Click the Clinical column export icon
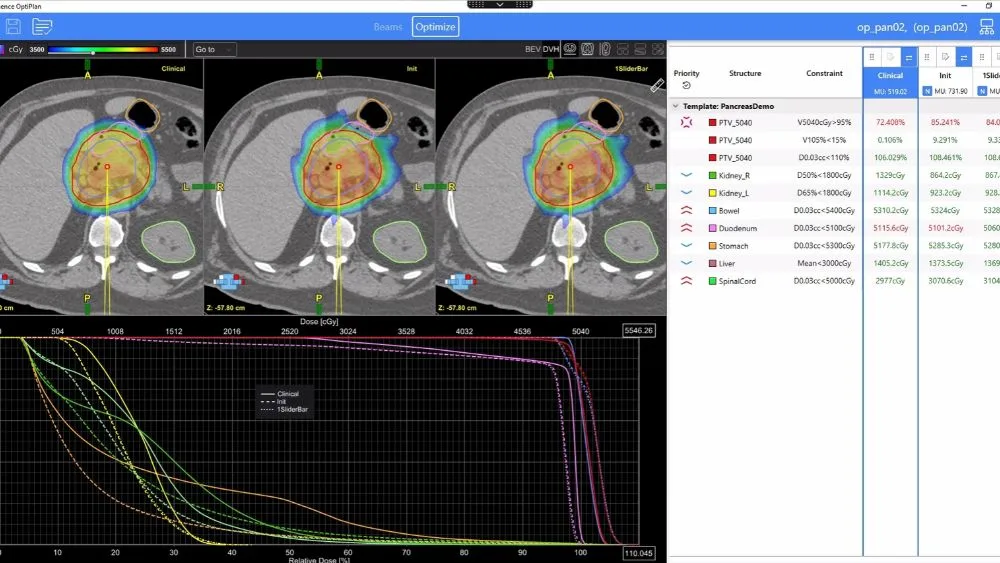Viewport: 1000px width, 563px height. [890, 57]
